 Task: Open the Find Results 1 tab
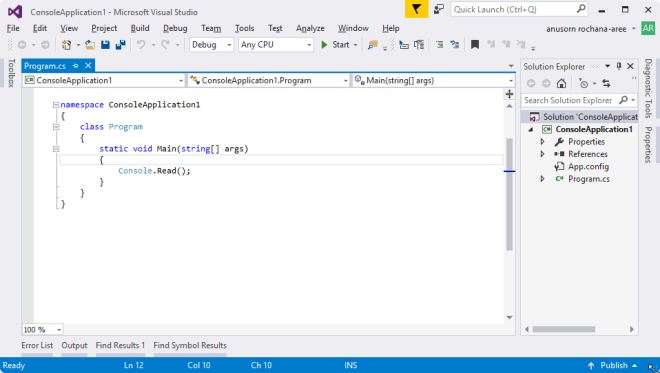[120, 345]
